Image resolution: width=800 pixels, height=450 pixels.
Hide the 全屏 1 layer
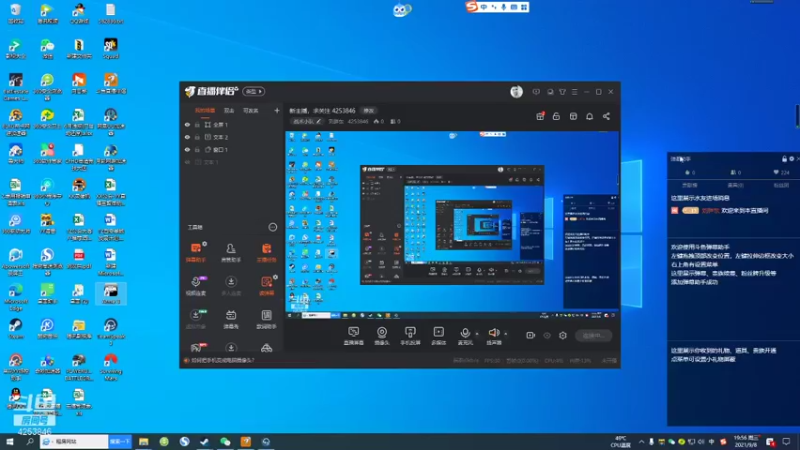click(187, 124)
